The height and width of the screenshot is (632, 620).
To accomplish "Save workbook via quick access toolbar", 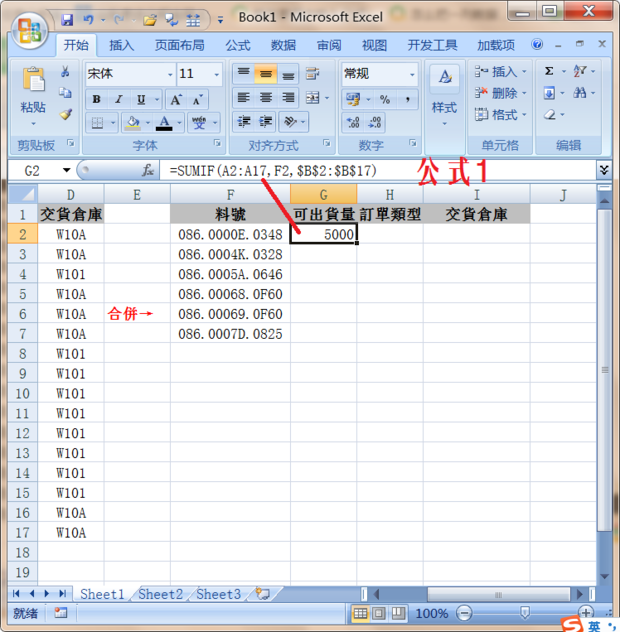I will (x=67, y=19).
